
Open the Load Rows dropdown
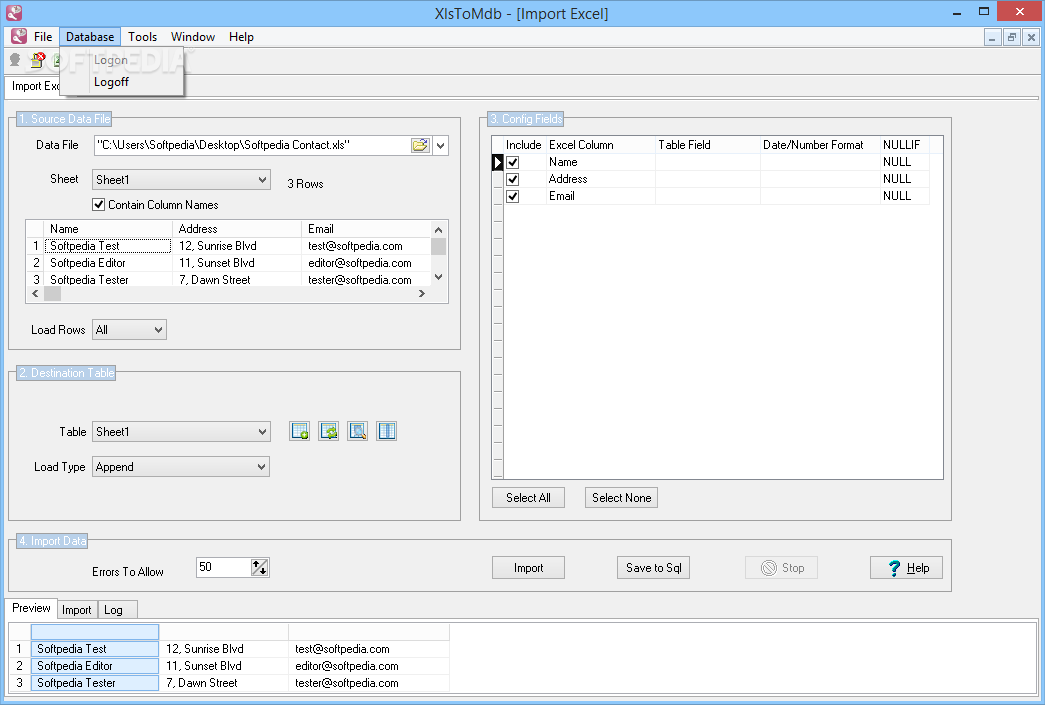pyautogui.click(x=159, y=330)
